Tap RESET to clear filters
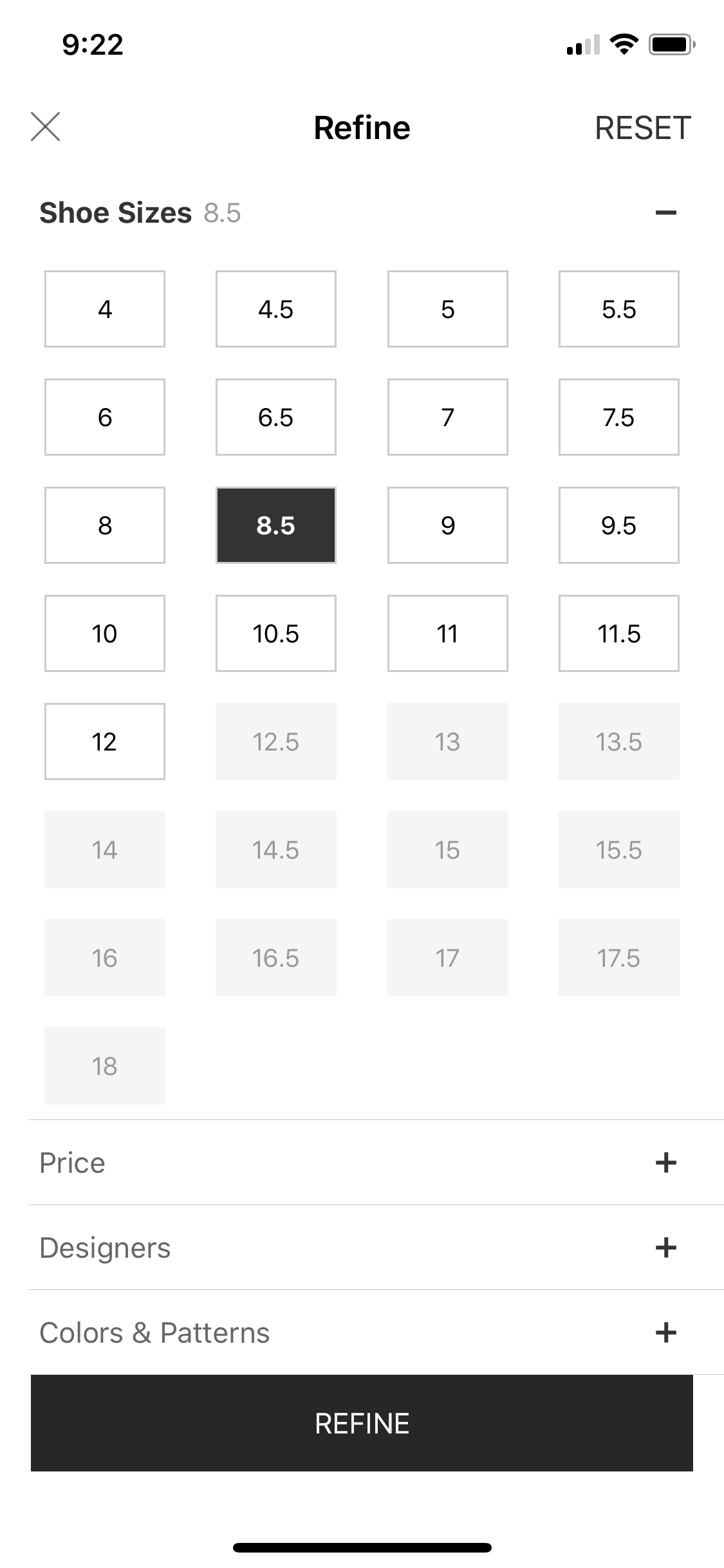 point(642,127)
